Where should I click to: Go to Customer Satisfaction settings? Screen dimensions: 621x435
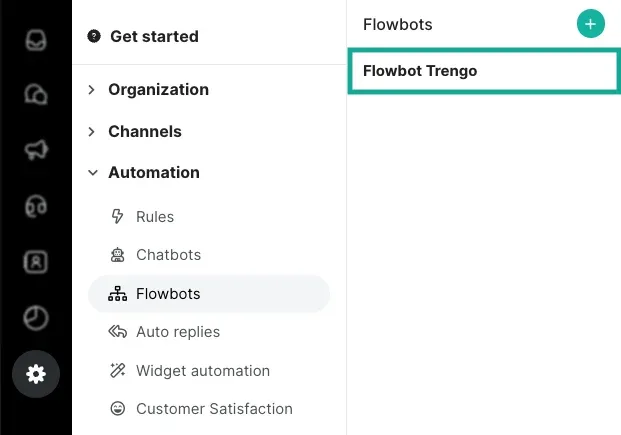click(214, 409)
